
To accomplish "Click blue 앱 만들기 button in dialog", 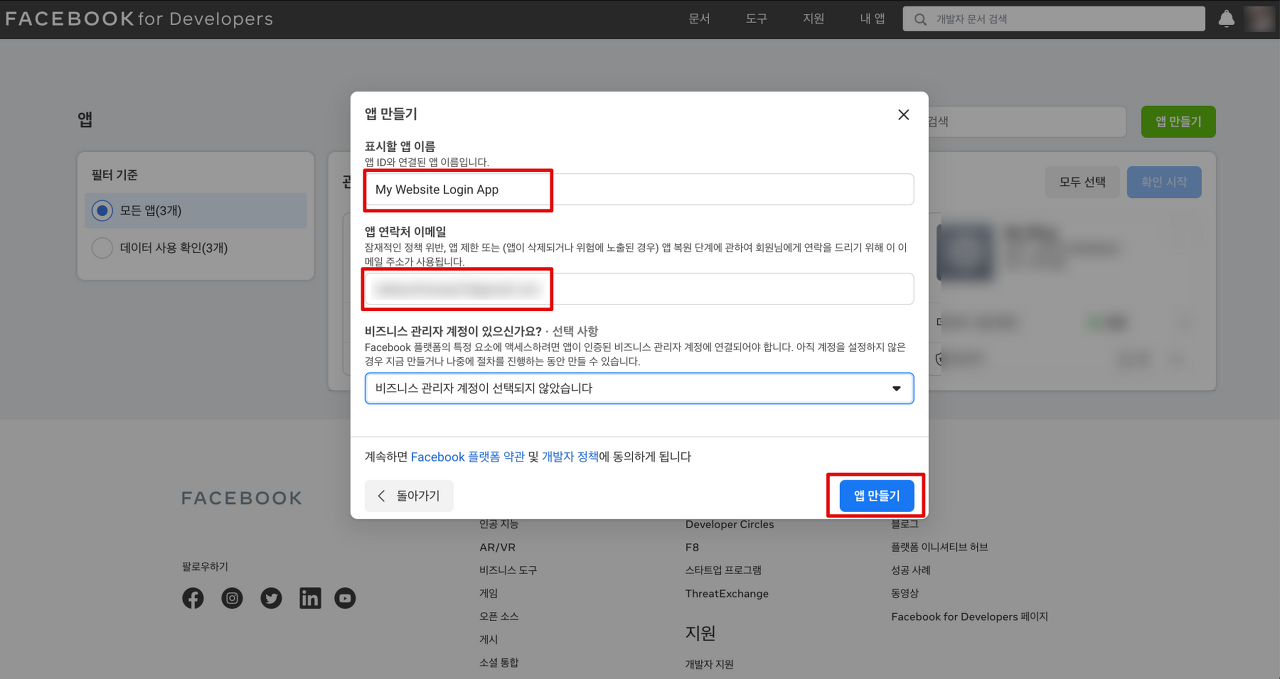I will pyautogui.click(x=877, y=495).
